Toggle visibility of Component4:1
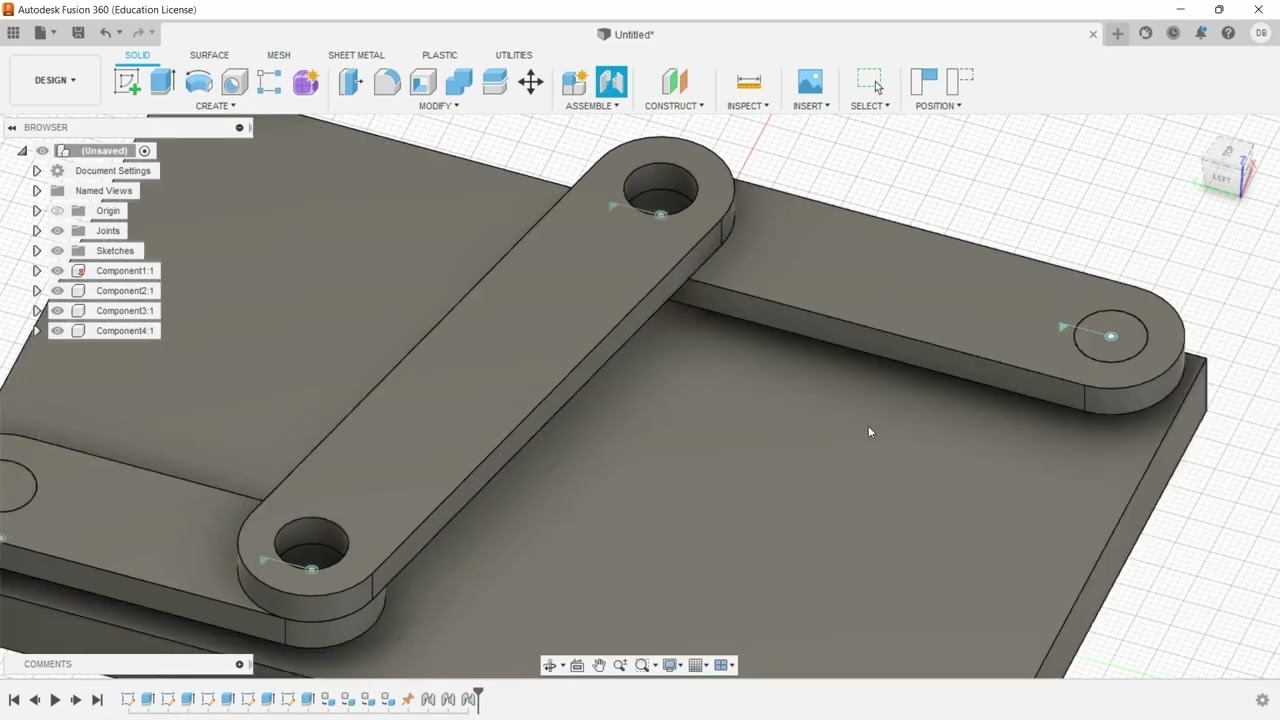 [x=57, y=331]
